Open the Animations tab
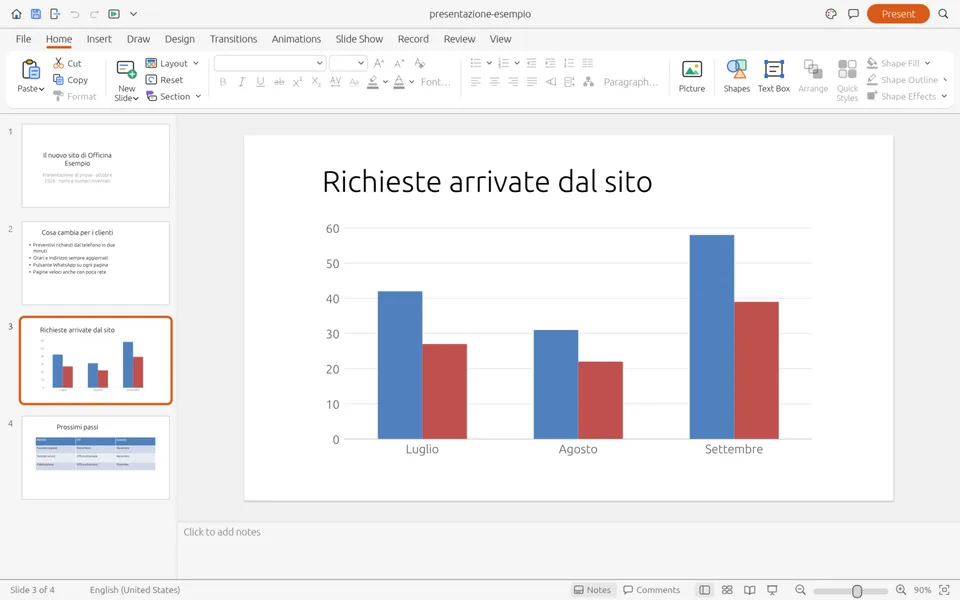The height and width of the screenshot is (600, 960). pyautogui.click(x=296, y=39)
